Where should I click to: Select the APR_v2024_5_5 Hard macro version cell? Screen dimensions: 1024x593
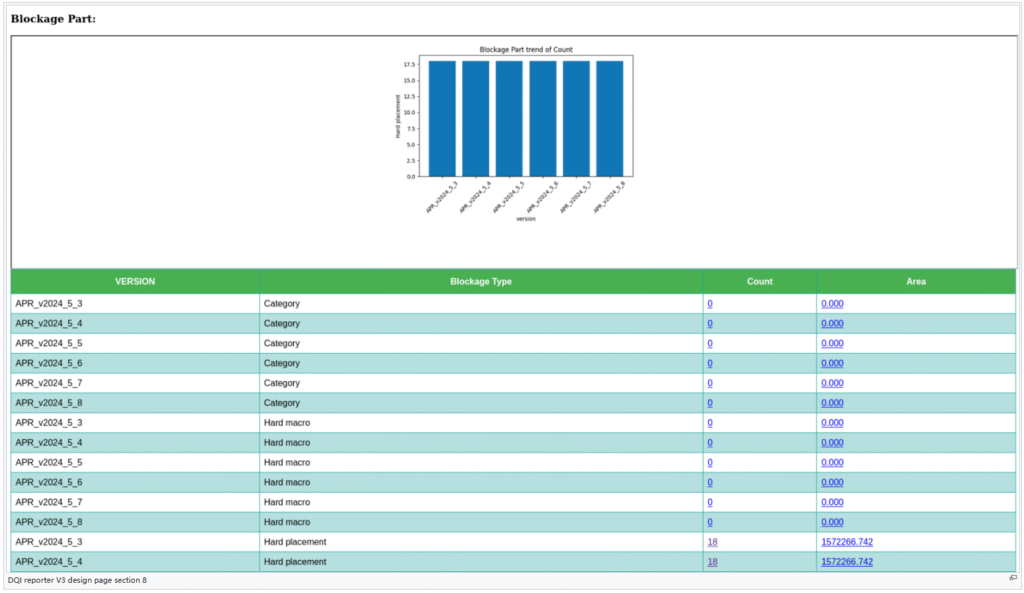(x=49, y=462)
